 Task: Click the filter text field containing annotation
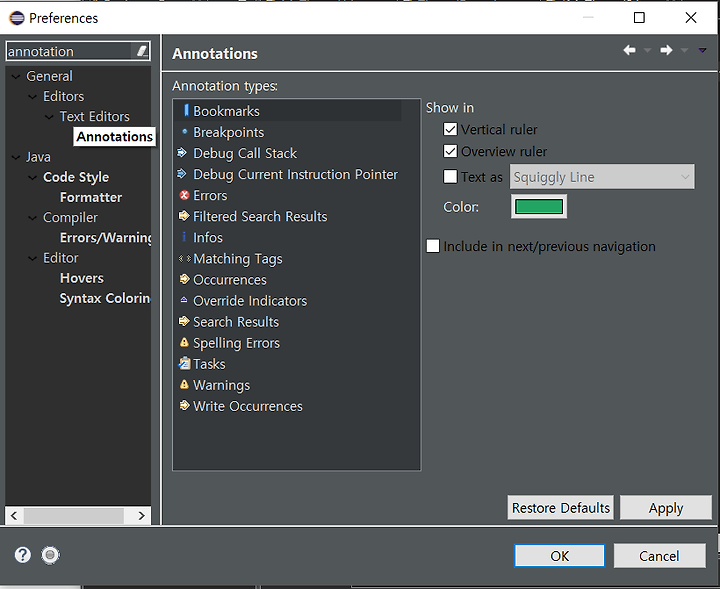[x=69, y=51]
